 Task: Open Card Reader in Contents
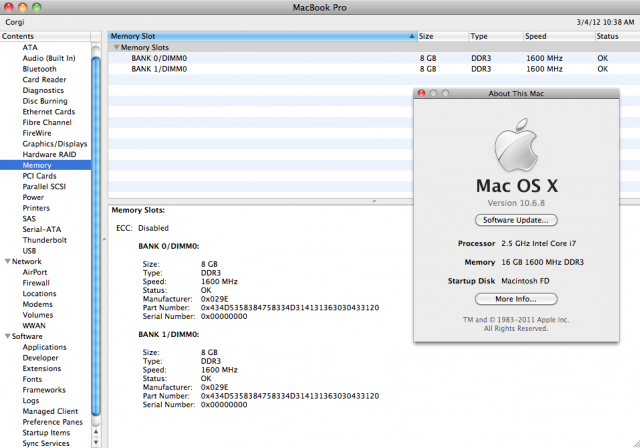point(44,80)
